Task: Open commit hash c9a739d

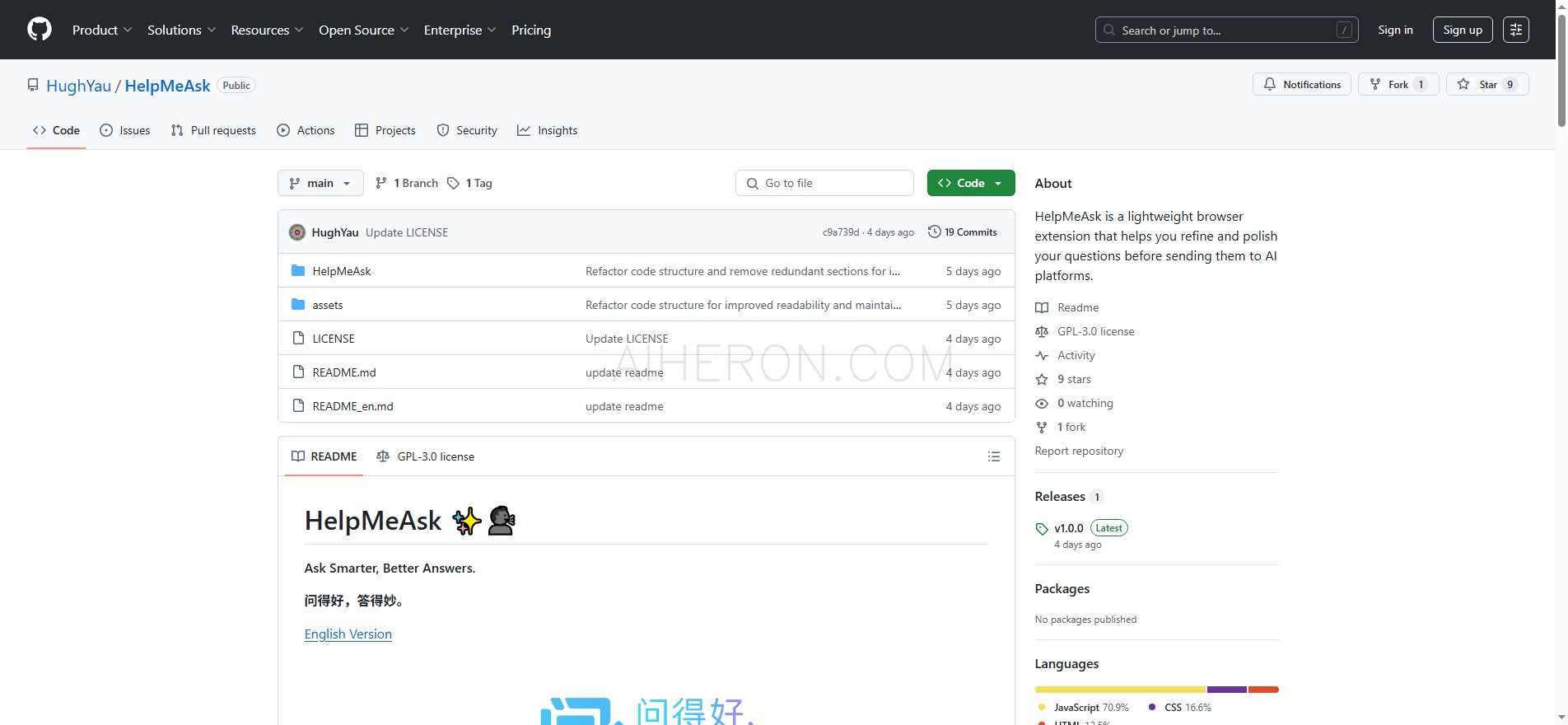Action: click(x=841, y=232)
